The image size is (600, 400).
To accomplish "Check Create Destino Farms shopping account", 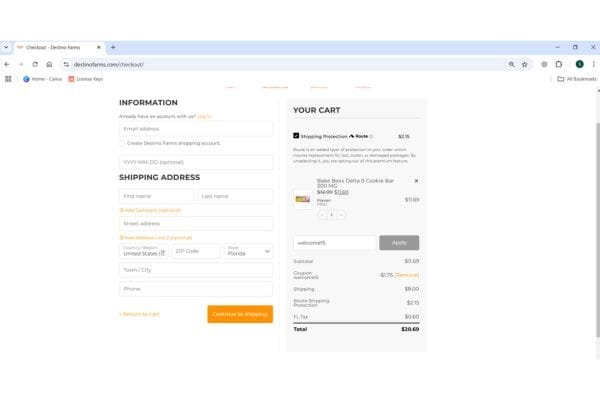I will point(122,143).
